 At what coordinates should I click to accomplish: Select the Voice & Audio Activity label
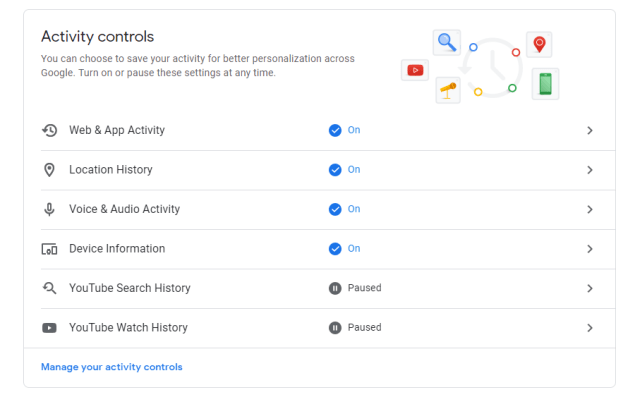click(x=124, y=209)
